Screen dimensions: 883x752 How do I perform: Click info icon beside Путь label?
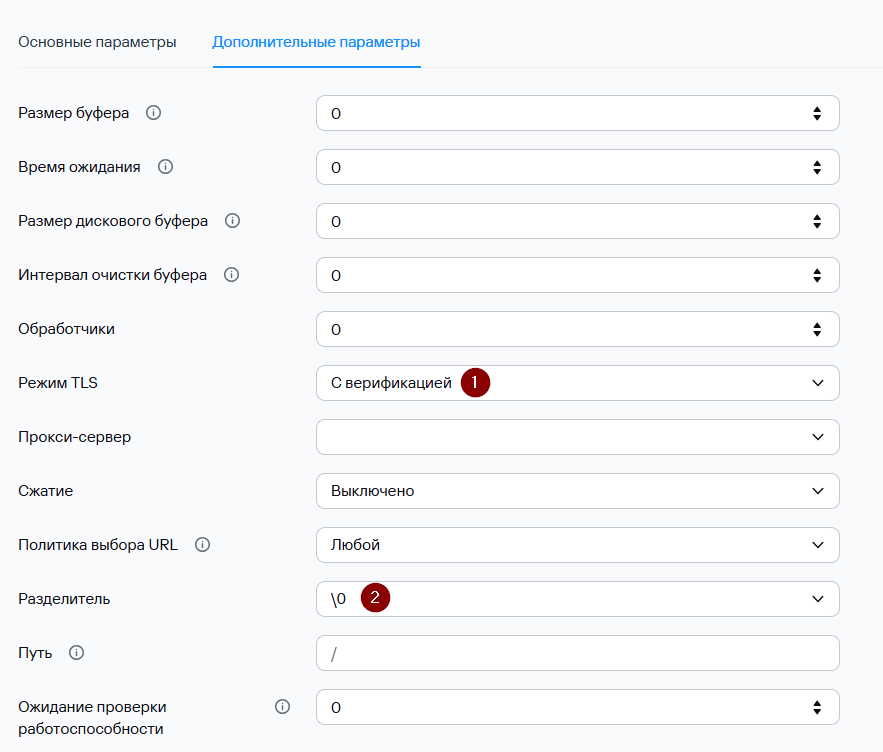coord(76,653)
